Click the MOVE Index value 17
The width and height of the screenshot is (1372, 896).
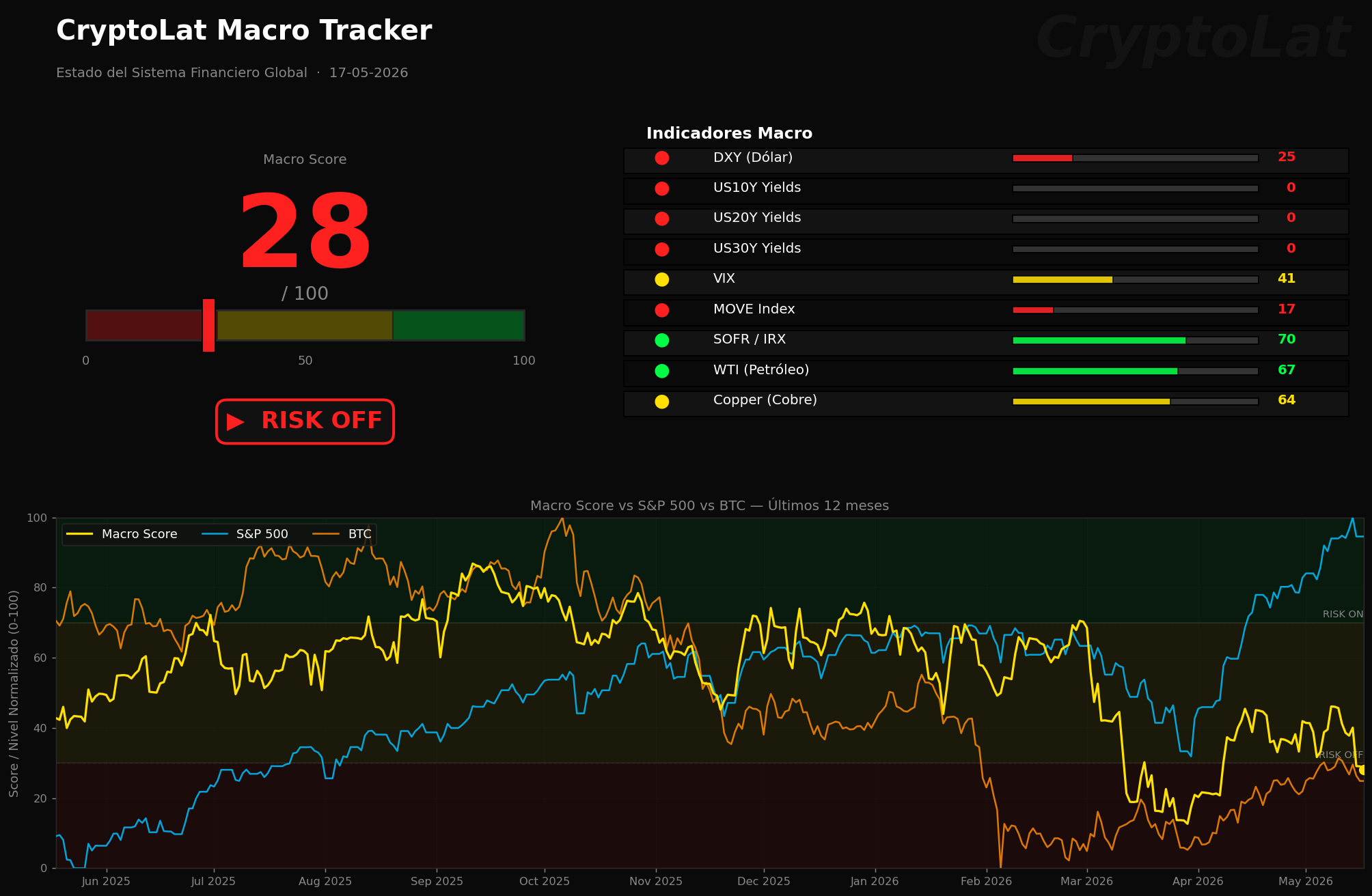pos(1287,309)
